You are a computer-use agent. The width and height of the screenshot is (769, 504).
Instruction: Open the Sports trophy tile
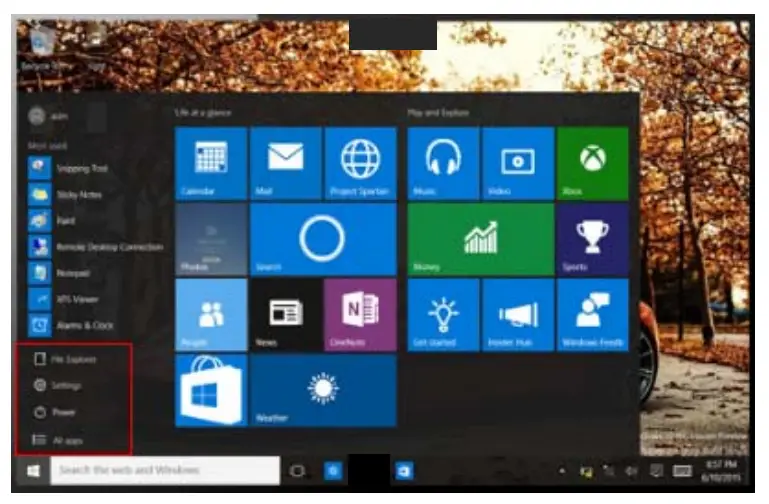[x=592, y=239]
